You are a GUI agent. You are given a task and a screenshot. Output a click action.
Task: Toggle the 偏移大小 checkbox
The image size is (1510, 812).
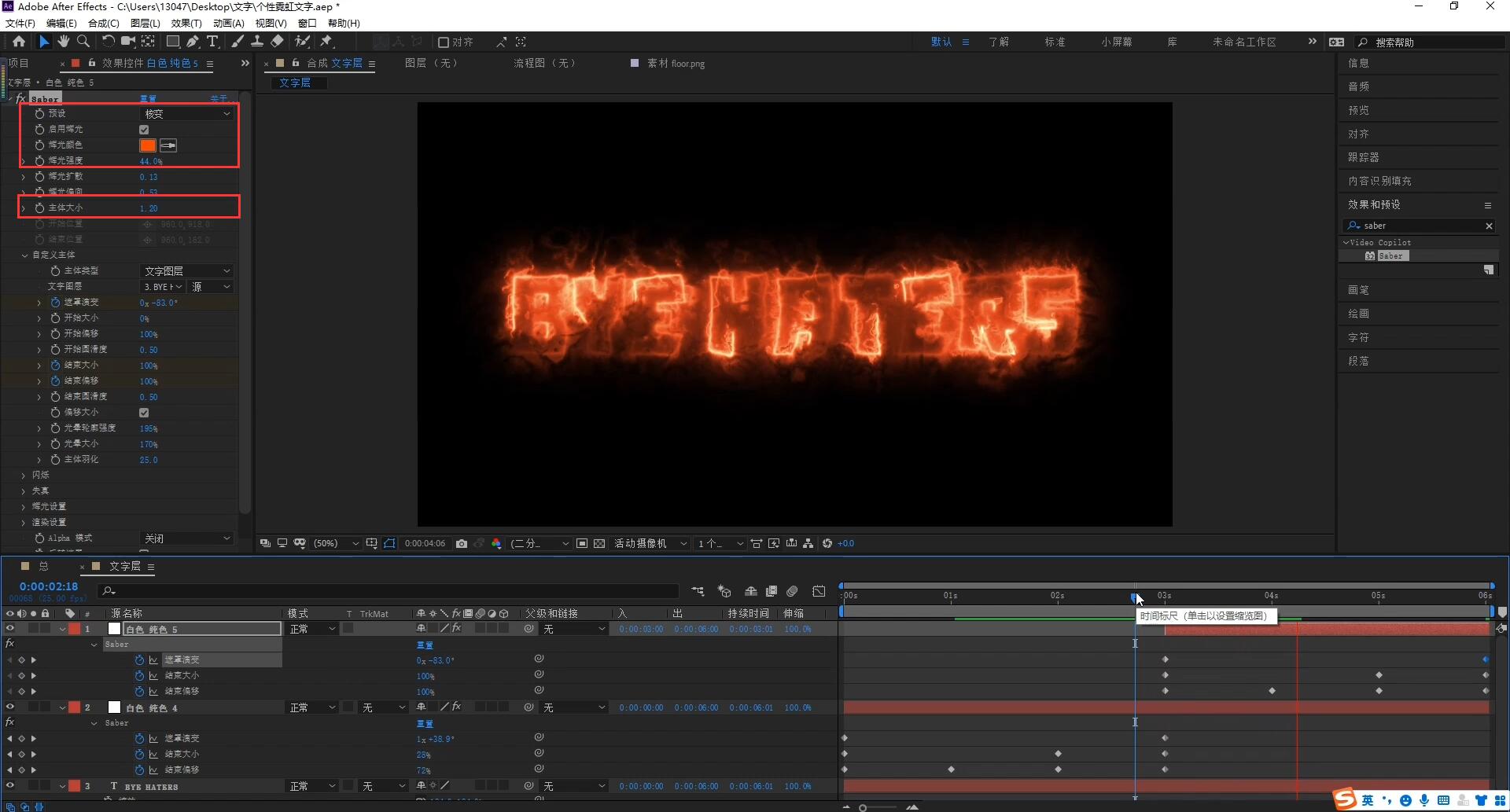144,413
